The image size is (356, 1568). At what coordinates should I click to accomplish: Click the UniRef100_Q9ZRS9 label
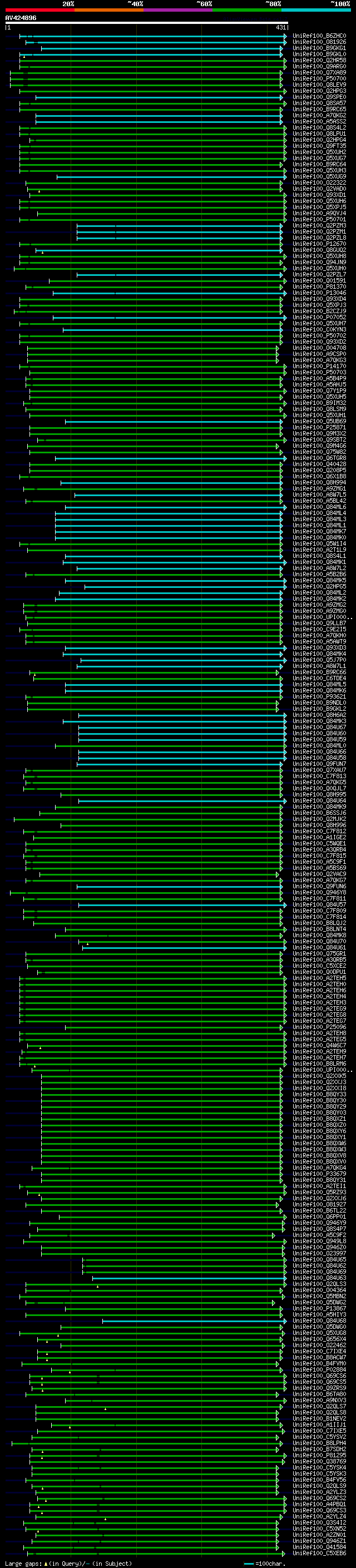pos(319,1388)
